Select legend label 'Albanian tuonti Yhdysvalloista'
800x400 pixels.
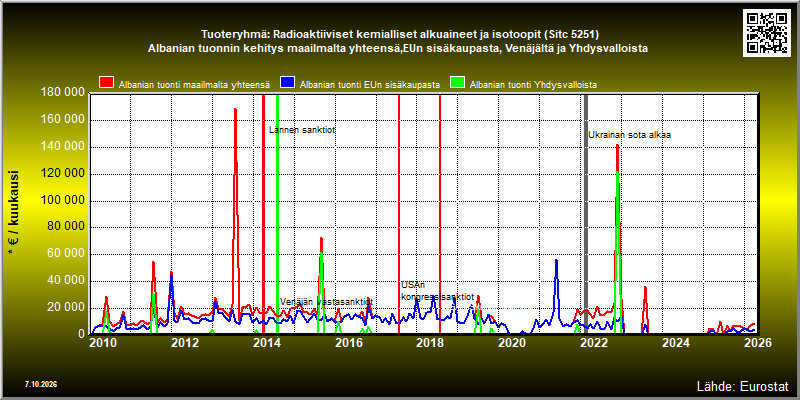click(x=533, y=85)
